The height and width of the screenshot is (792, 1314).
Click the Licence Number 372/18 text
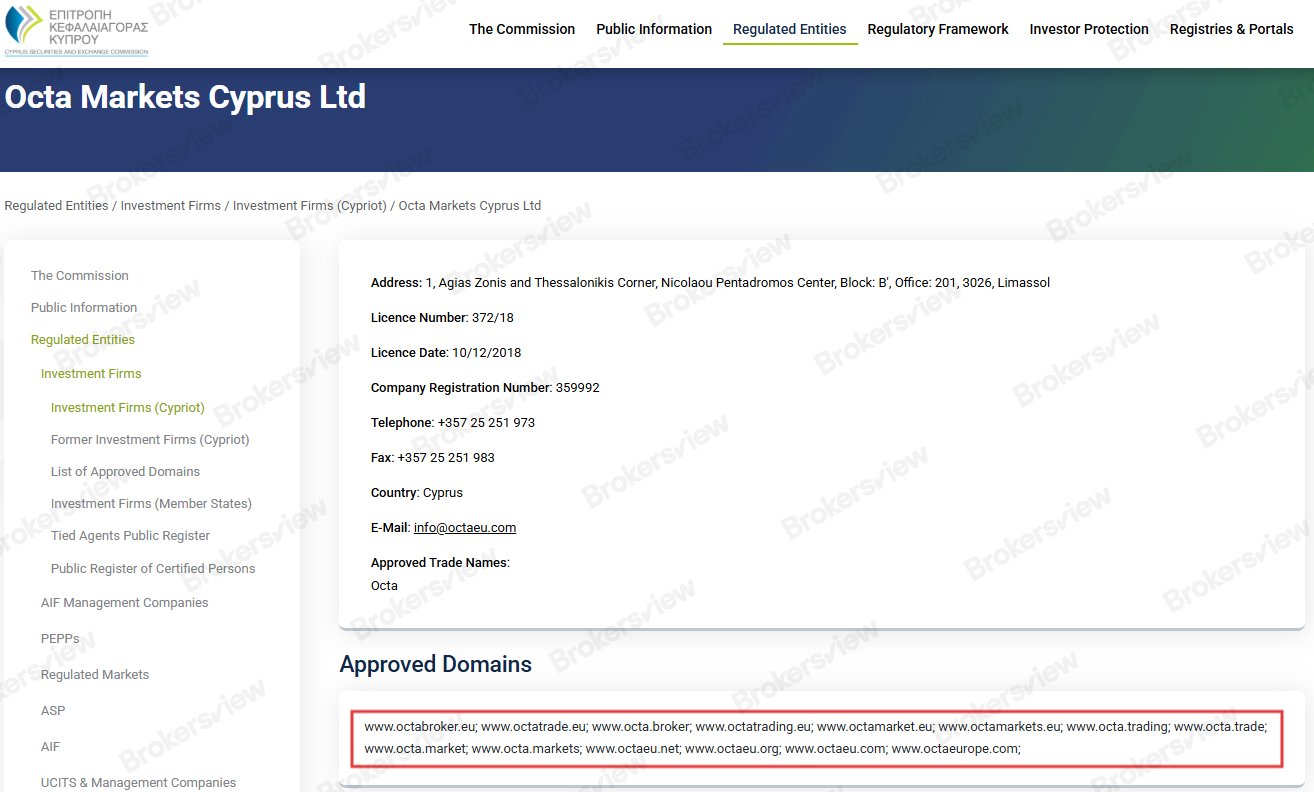pyautogui.click(x=442, y=318)
